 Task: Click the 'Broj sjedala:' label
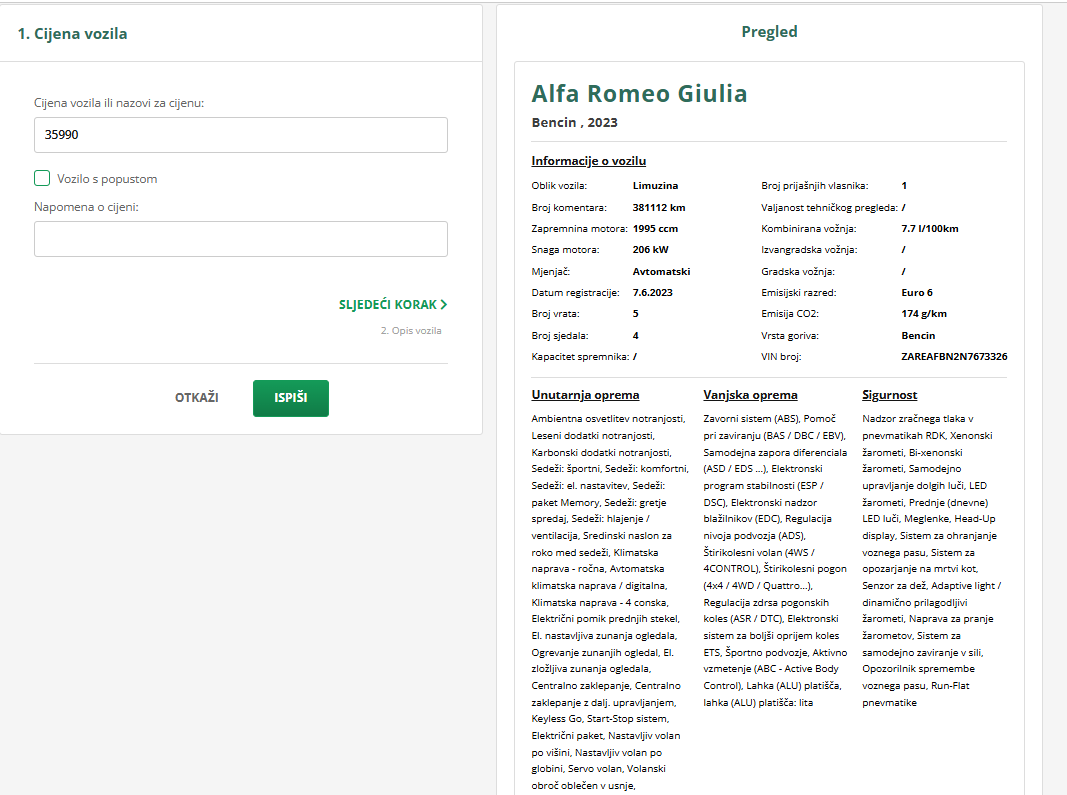click(x=560, y=336)
